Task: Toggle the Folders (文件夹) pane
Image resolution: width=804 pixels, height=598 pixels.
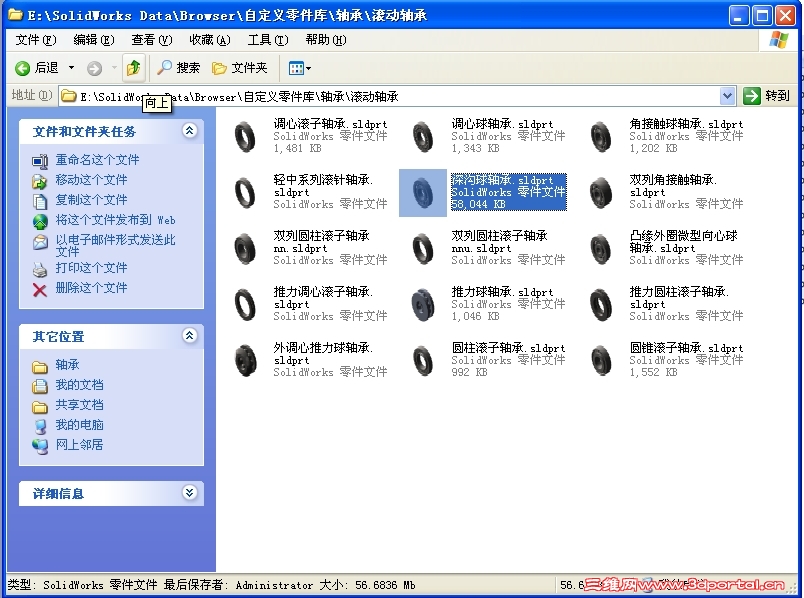Action: tap(240, 68)
